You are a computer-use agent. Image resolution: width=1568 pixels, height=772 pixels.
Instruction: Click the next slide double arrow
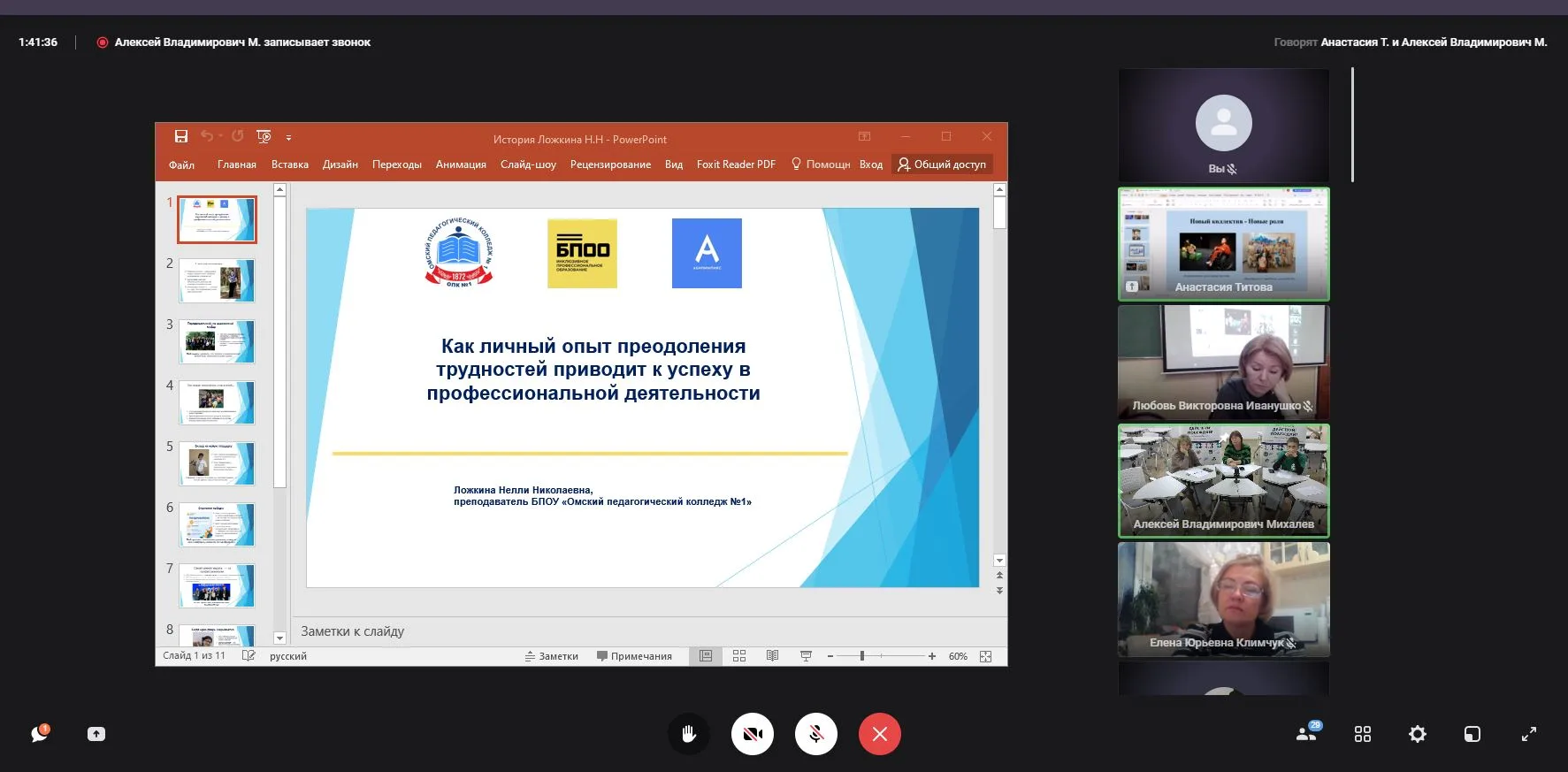click(999, 591)
